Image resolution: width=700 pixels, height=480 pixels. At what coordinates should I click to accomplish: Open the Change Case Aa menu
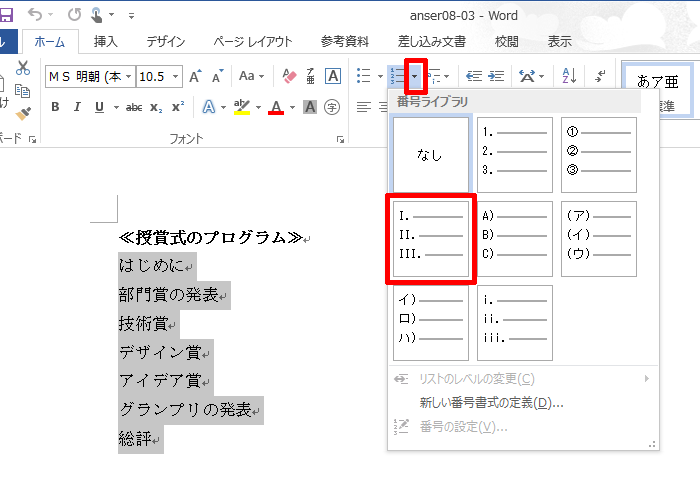(x=251, y=76)
